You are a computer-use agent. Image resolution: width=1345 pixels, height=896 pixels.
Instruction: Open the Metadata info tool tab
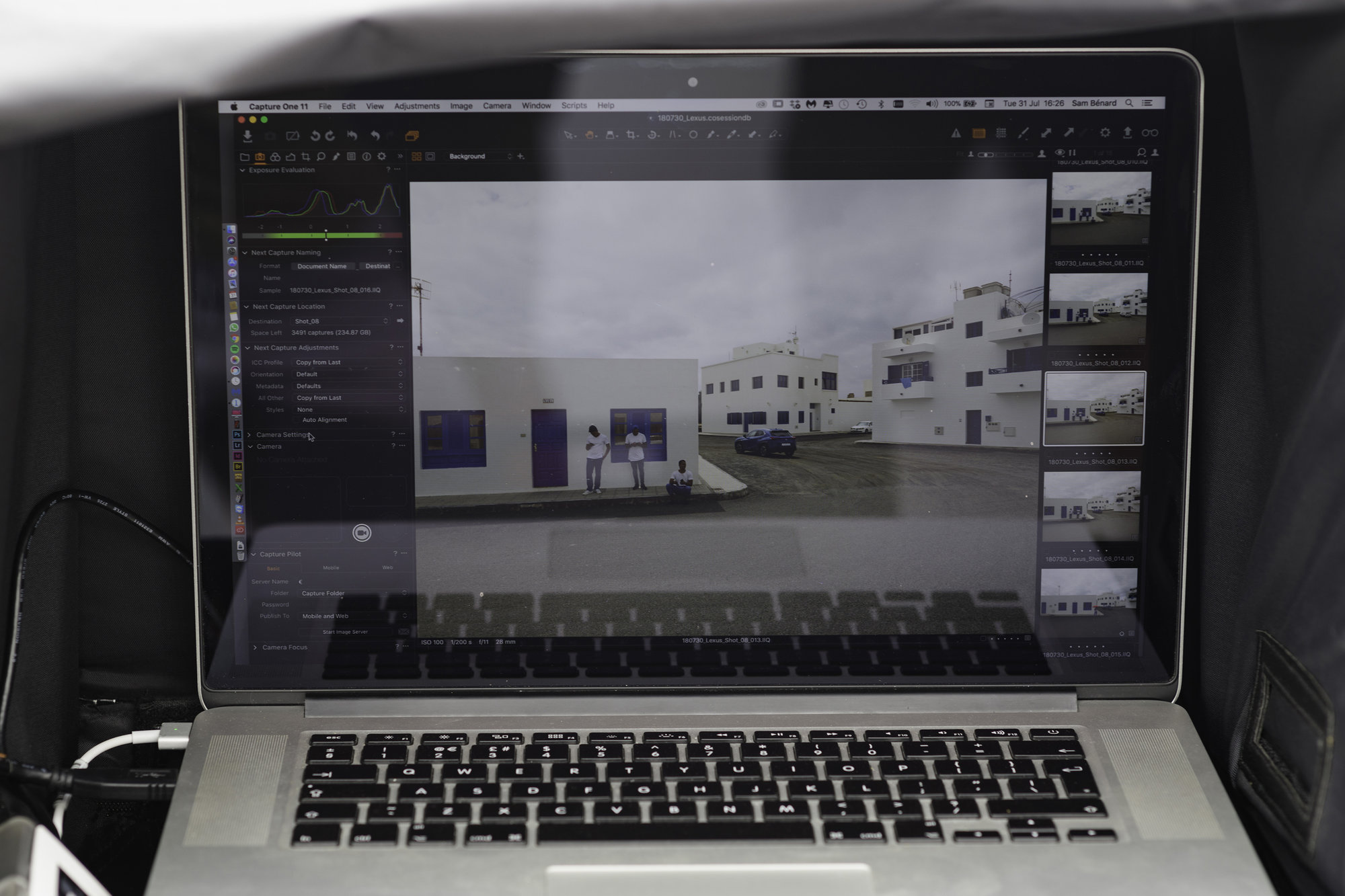coord(367,157)
